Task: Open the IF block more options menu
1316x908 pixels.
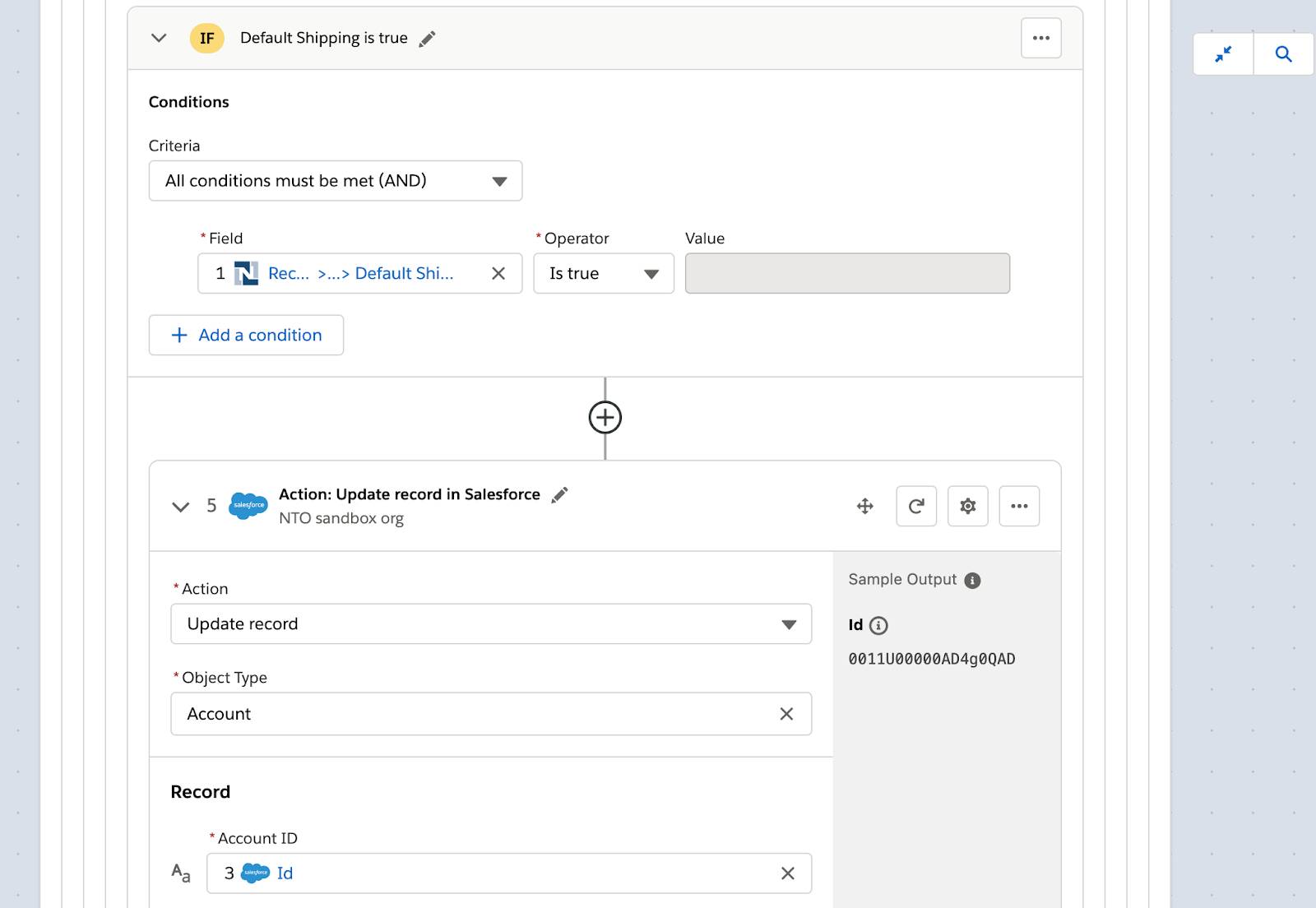Action: pos(1040,38)
